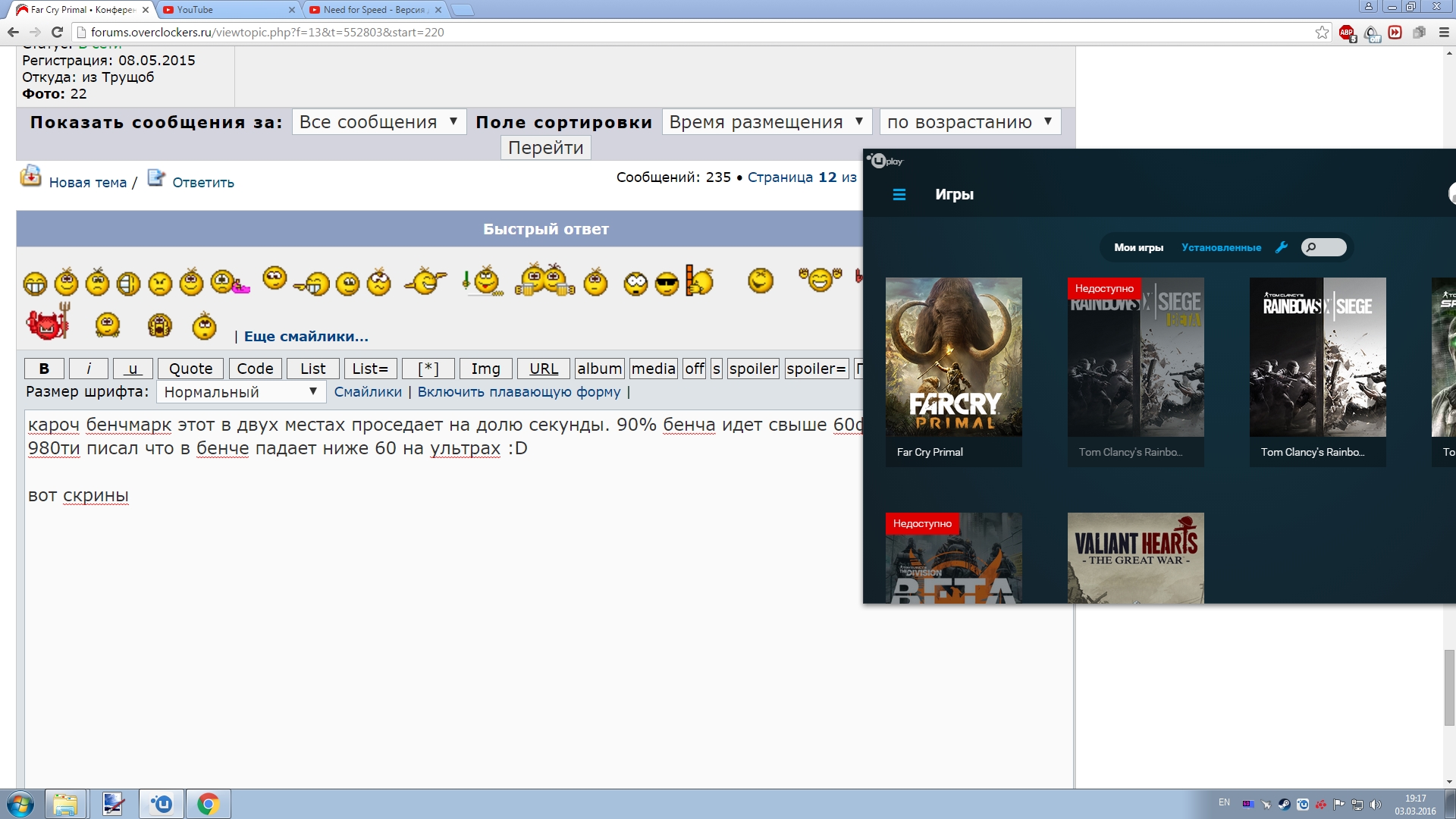Click the Adblock extension icon
The height and width of the screenshot is (819, 1456).
1346,32
